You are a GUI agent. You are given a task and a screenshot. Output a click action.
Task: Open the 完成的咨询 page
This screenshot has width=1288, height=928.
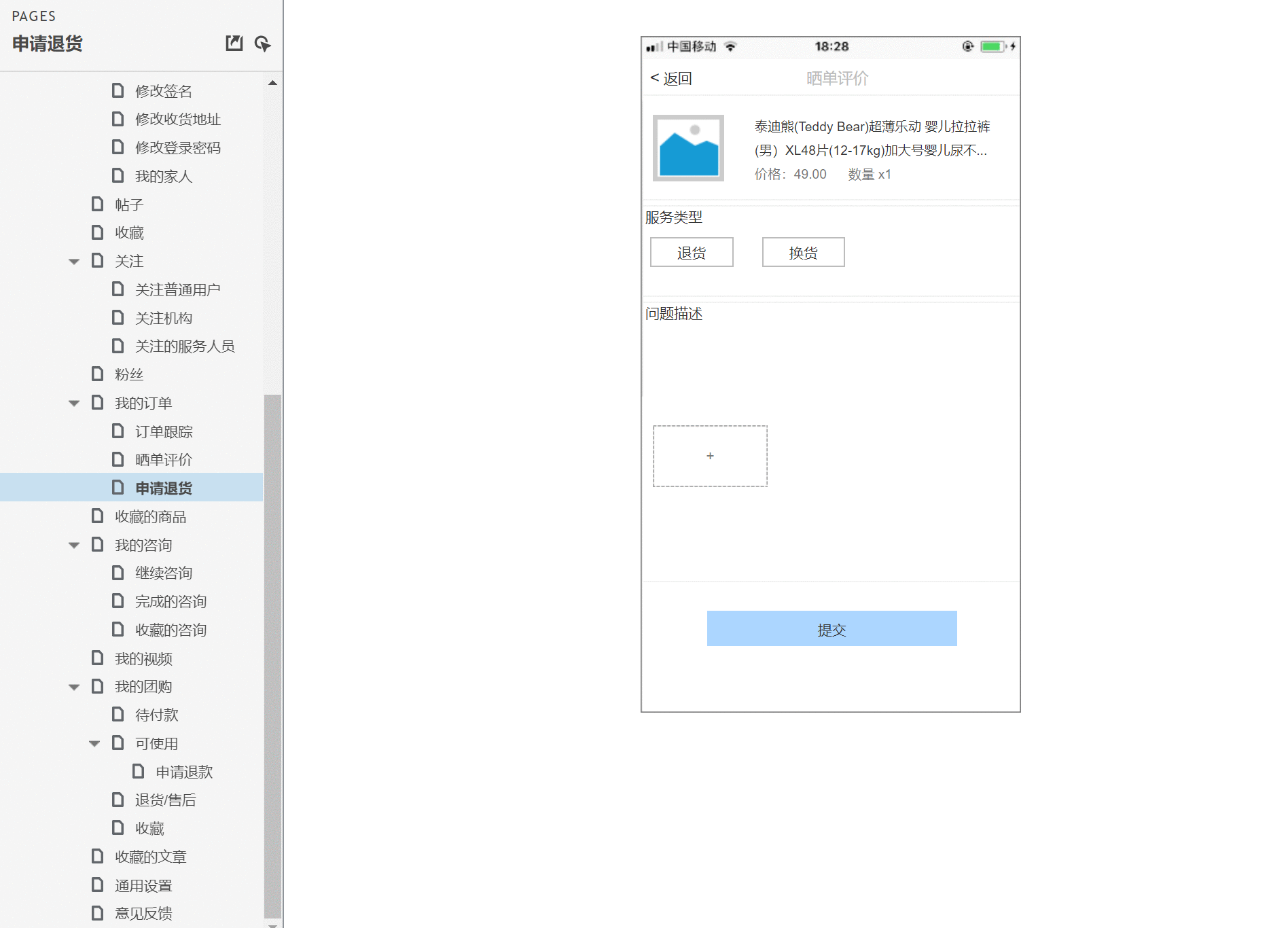(x=171, y=601)
